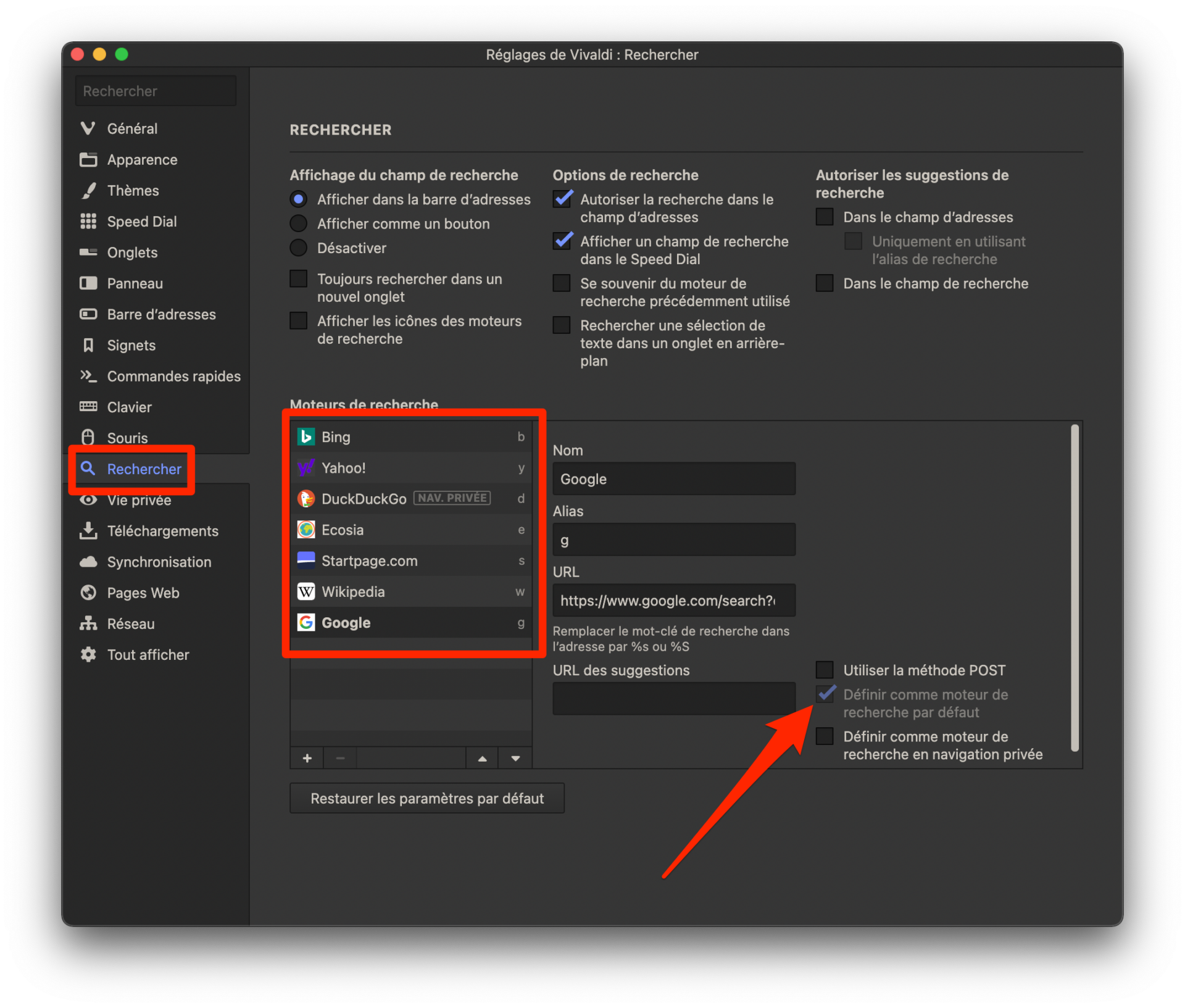The image size is (1185, 1008).
Task: Add a new search engine with plus
Action: (x=307, y=758)
